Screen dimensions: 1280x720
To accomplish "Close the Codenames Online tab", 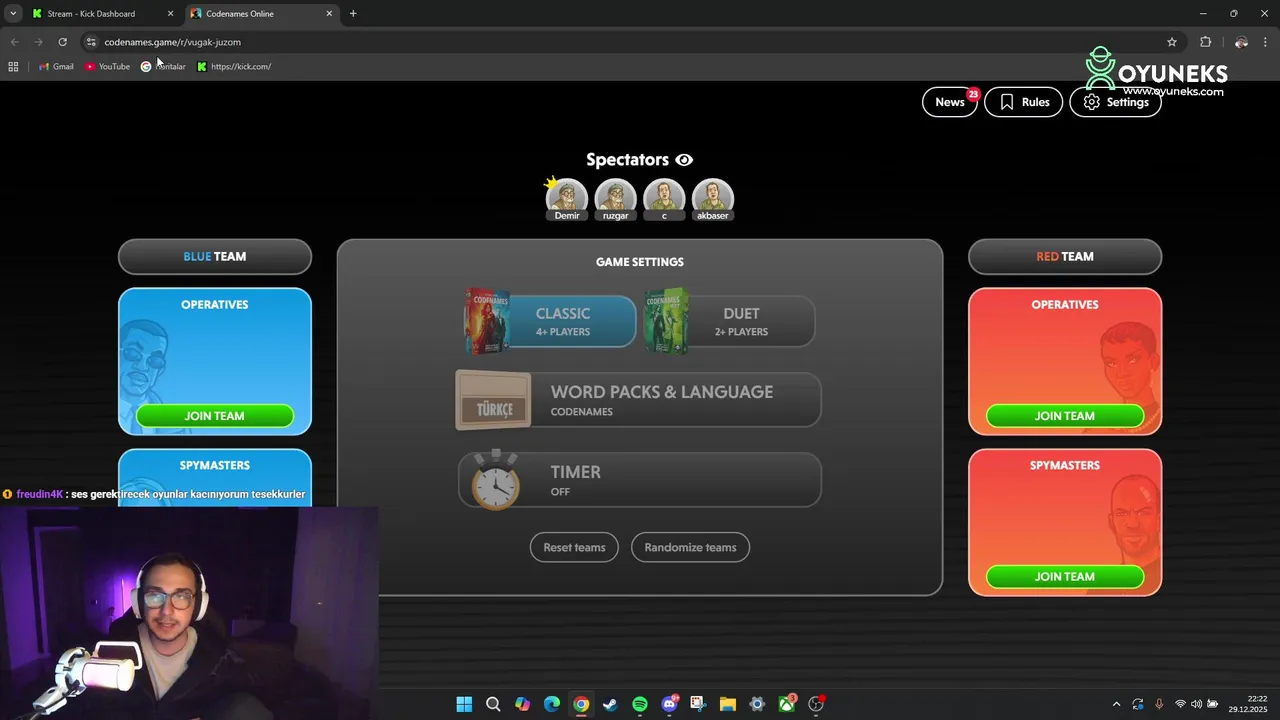I will coord(329,14).
